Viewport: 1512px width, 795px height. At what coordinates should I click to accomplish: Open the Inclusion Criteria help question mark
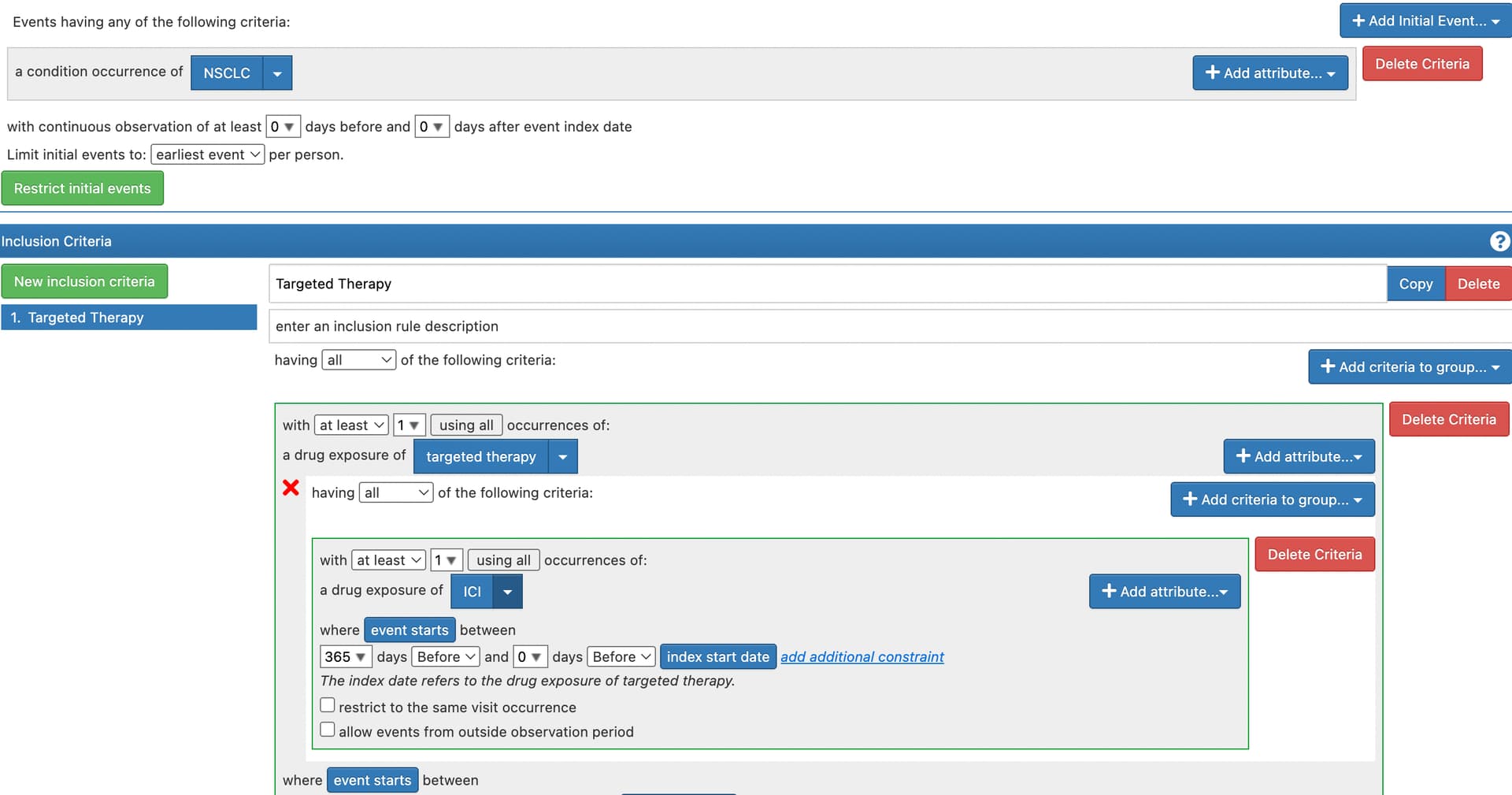[x=1499, y=241]
